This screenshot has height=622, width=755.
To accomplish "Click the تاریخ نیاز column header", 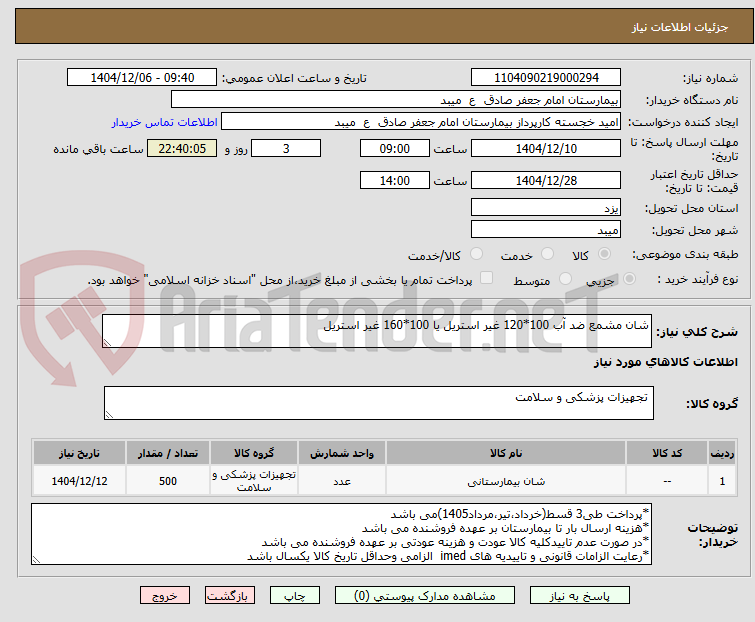I will 79,453.
